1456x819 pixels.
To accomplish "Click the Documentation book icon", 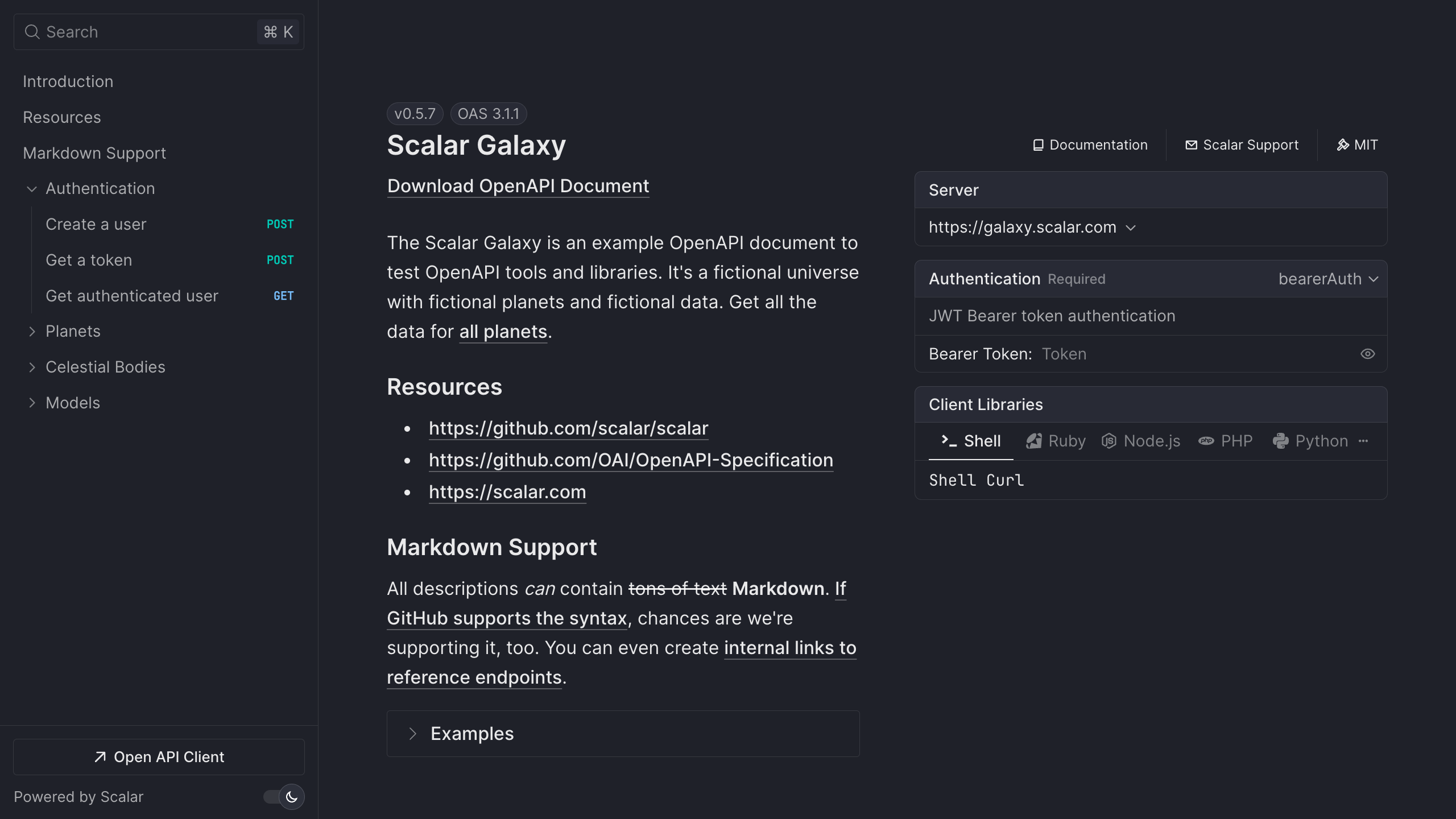I will [1038, 144].
